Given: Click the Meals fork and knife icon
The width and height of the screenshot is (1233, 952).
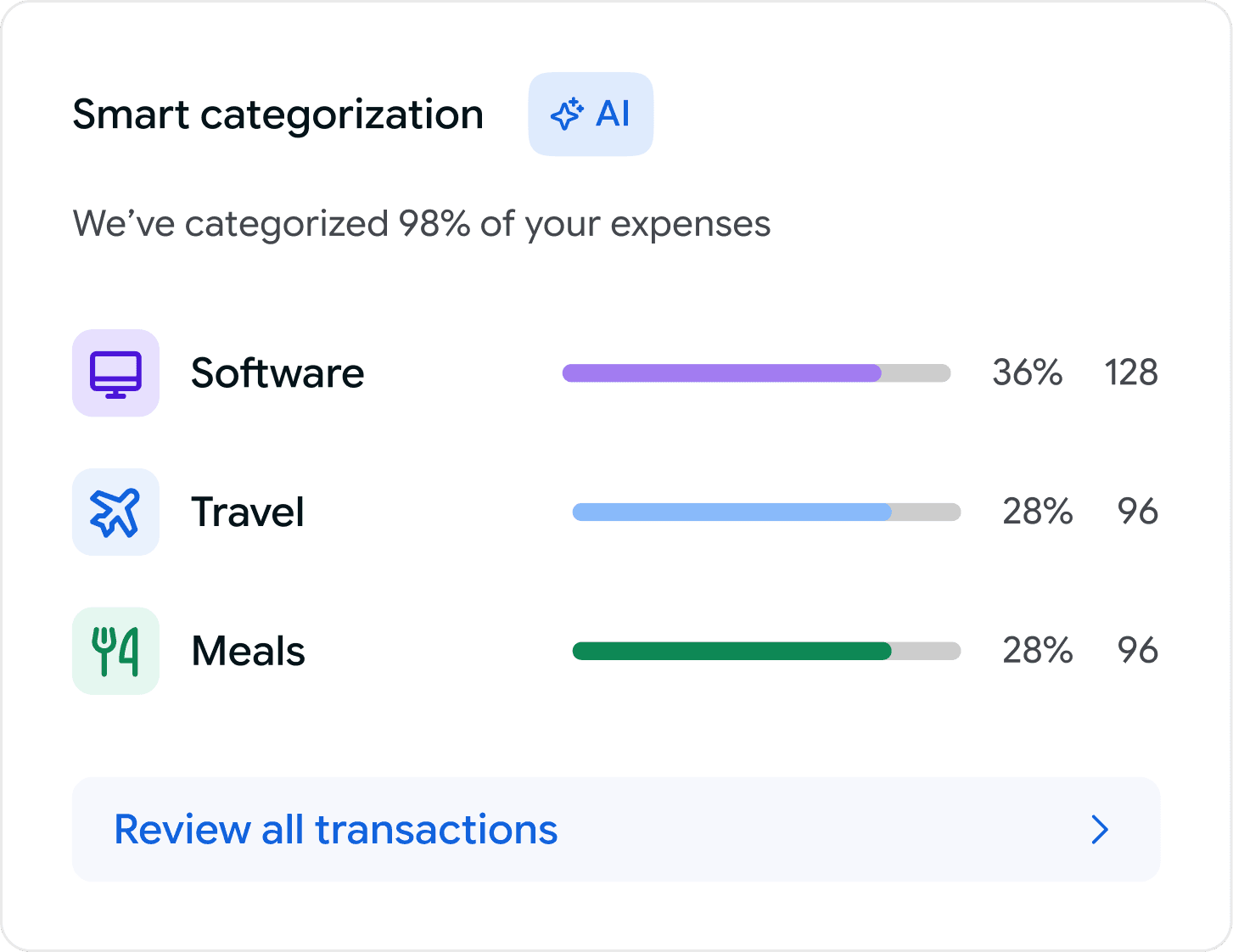Looking at the screenshot, I should point(115,651).
